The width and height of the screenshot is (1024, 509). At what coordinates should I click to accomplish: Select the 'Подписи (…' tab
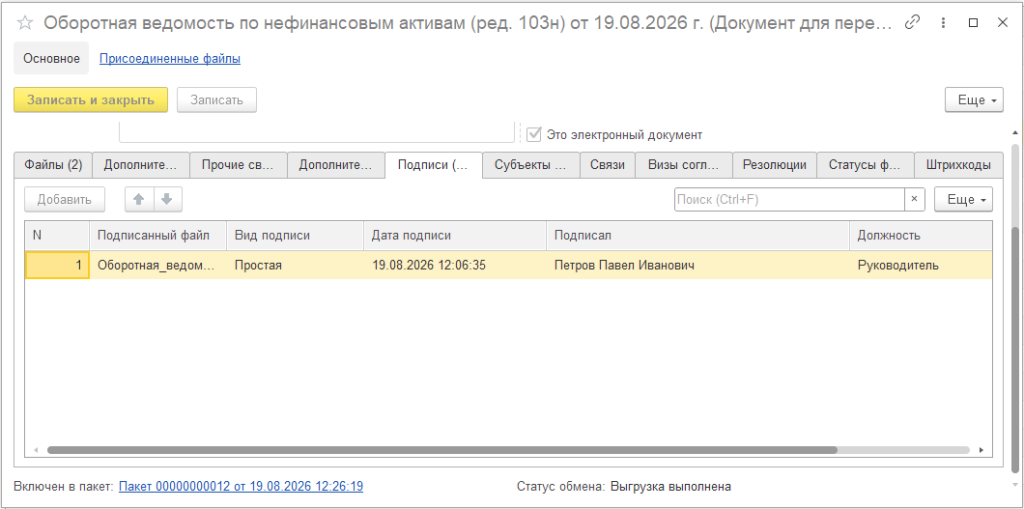pos(434,165)
